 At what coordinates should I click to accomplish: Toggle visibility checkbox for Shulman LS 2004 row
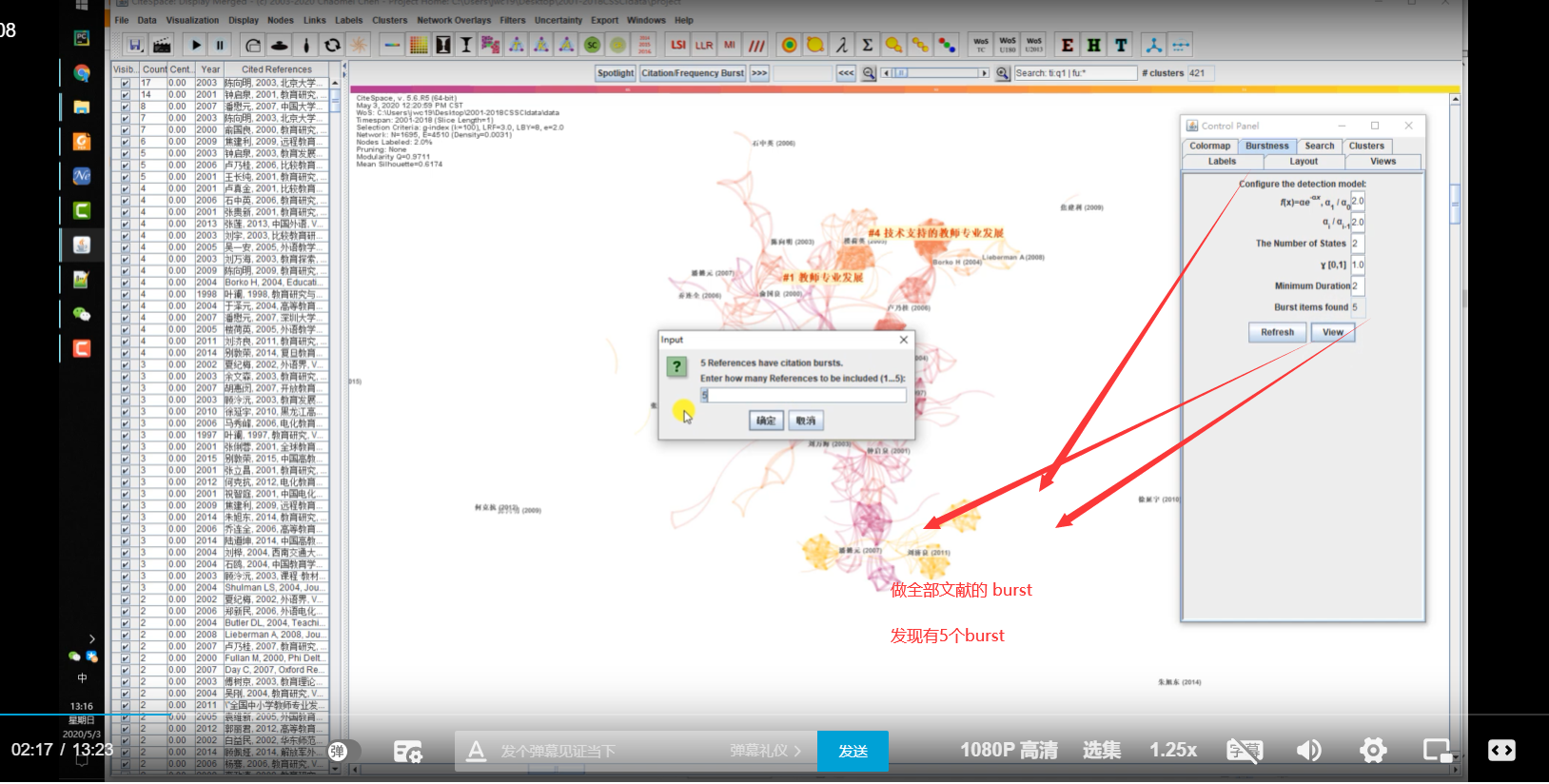click(x=125, y=588)
